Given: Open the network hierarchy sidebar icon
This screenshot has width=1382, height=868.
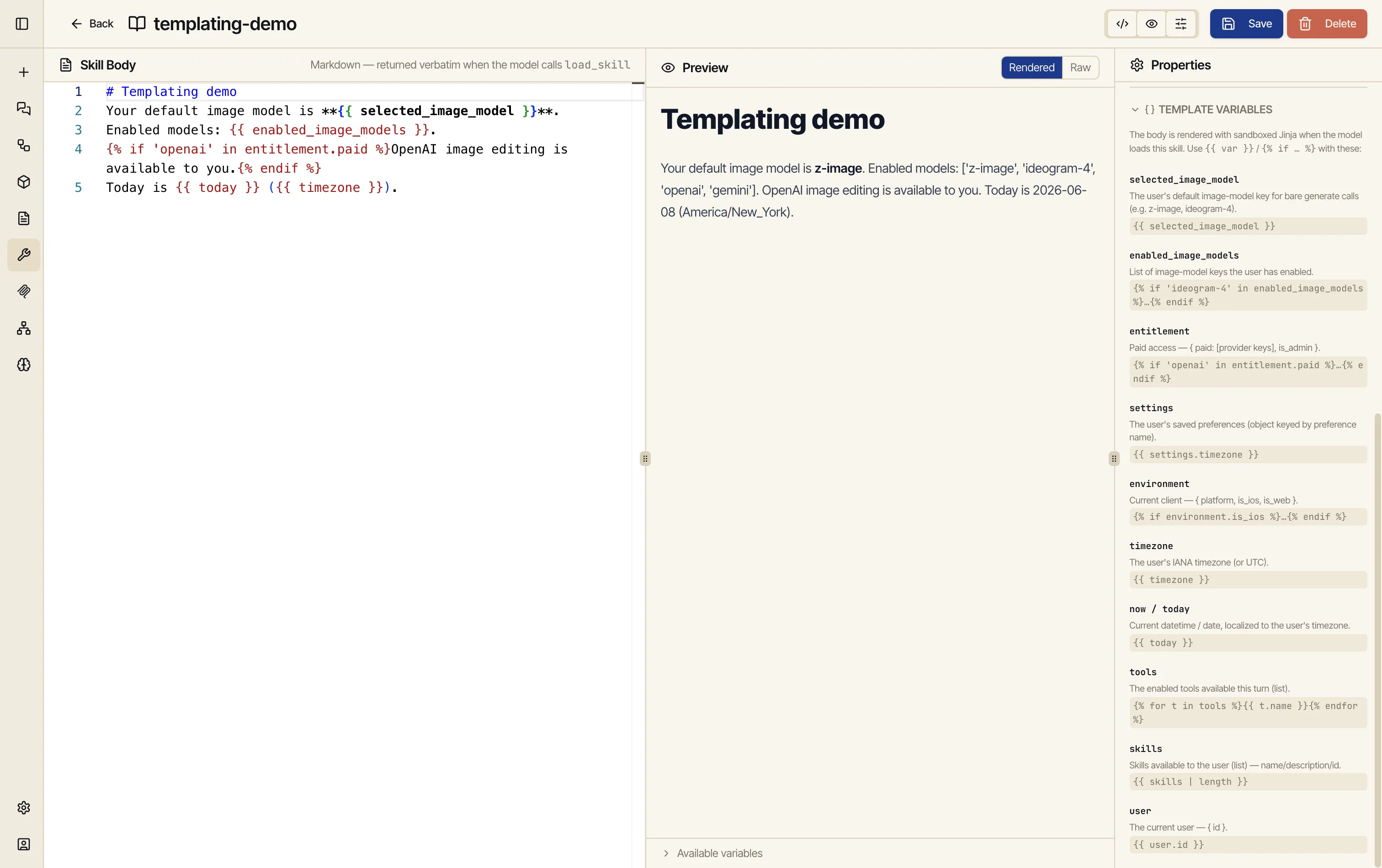Looking at the screenshot, I should [x=23, y=328].
